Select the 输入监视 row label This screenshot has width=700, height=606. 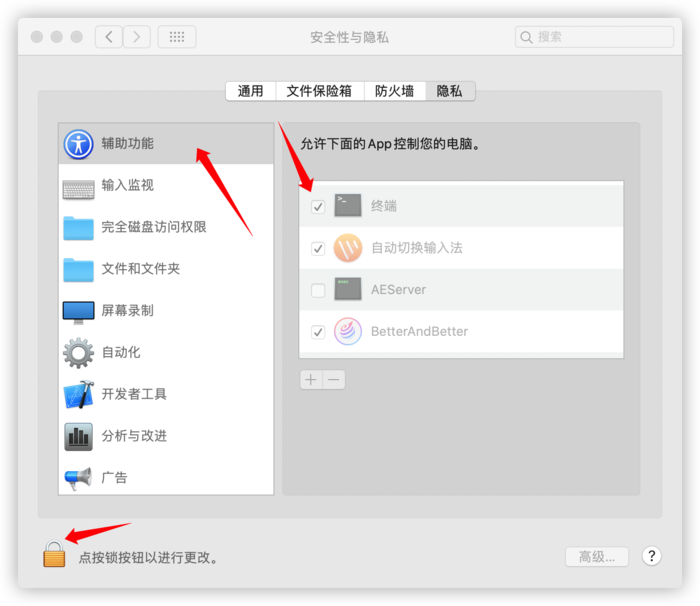(127, 185)
